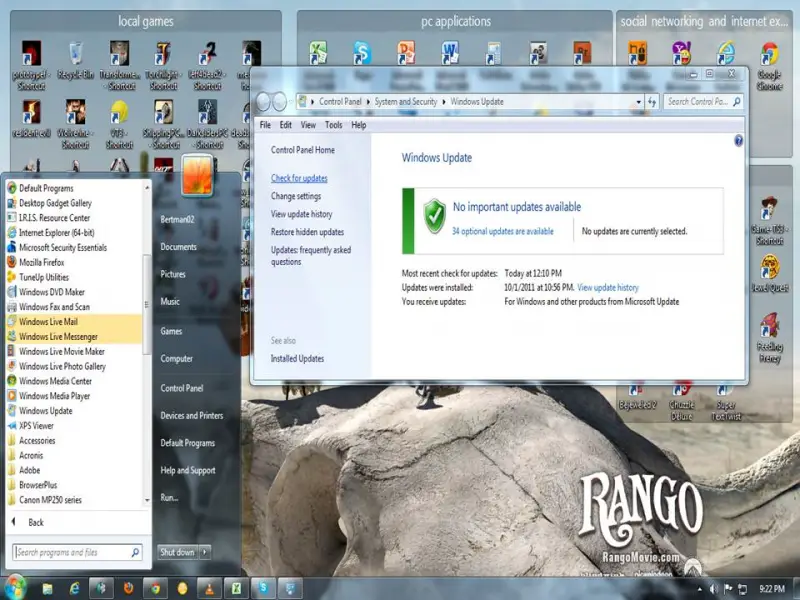Expand the breadcrumb arrow after Control Panel

pos(368,102)
